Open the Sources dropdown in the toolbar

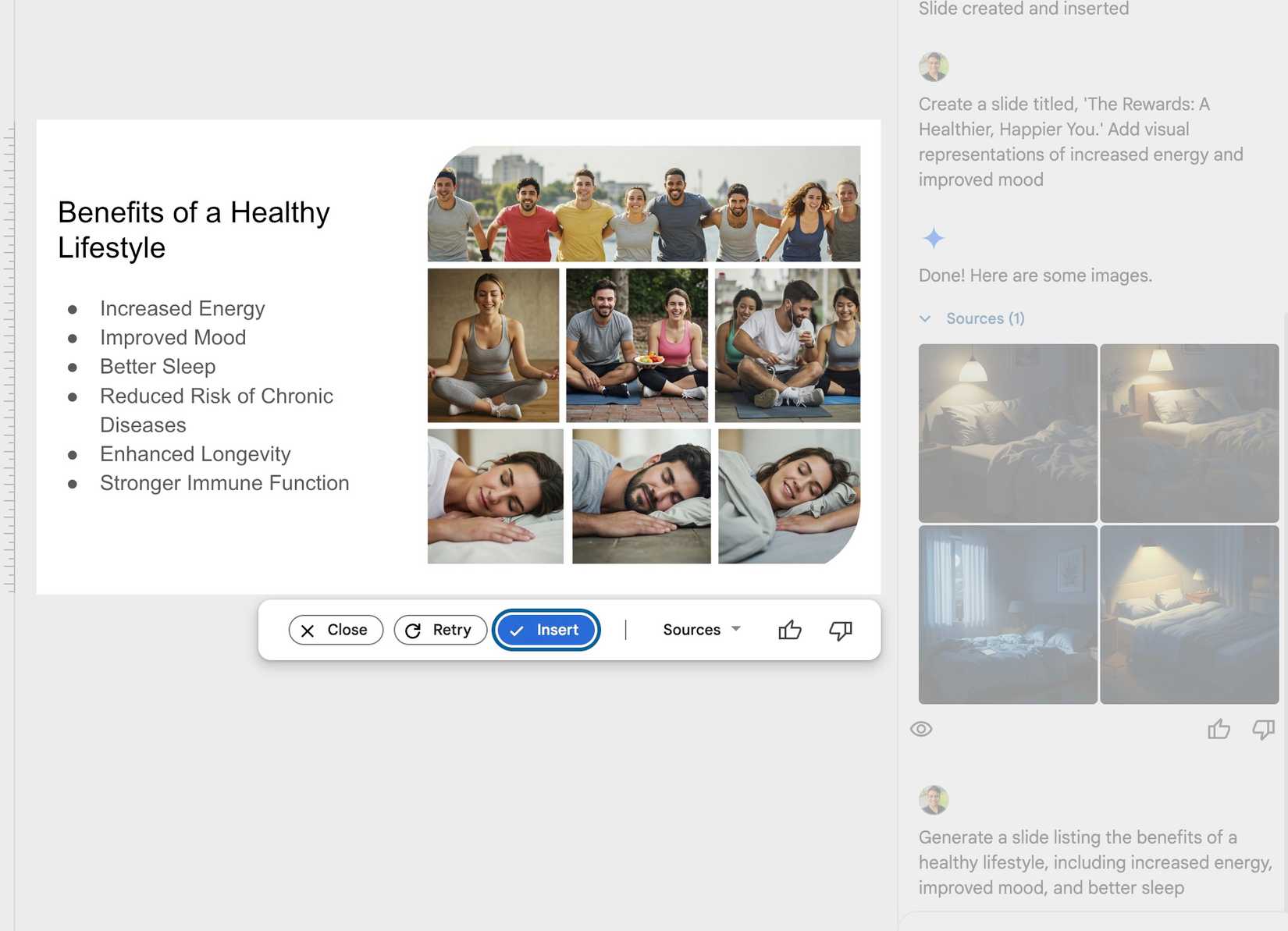coord(699,629)
